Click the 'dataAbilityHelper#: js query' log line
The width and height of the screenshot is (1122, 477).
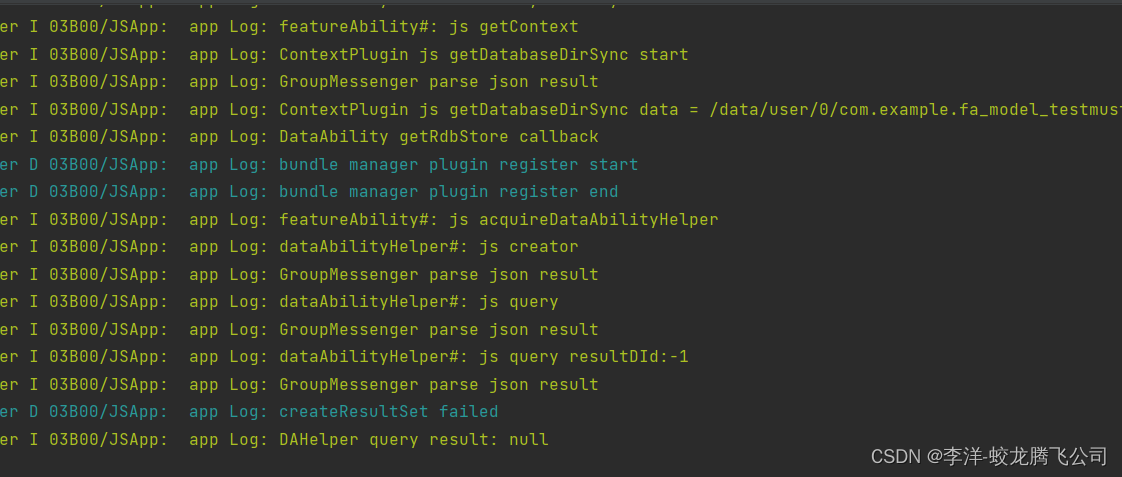279,302
